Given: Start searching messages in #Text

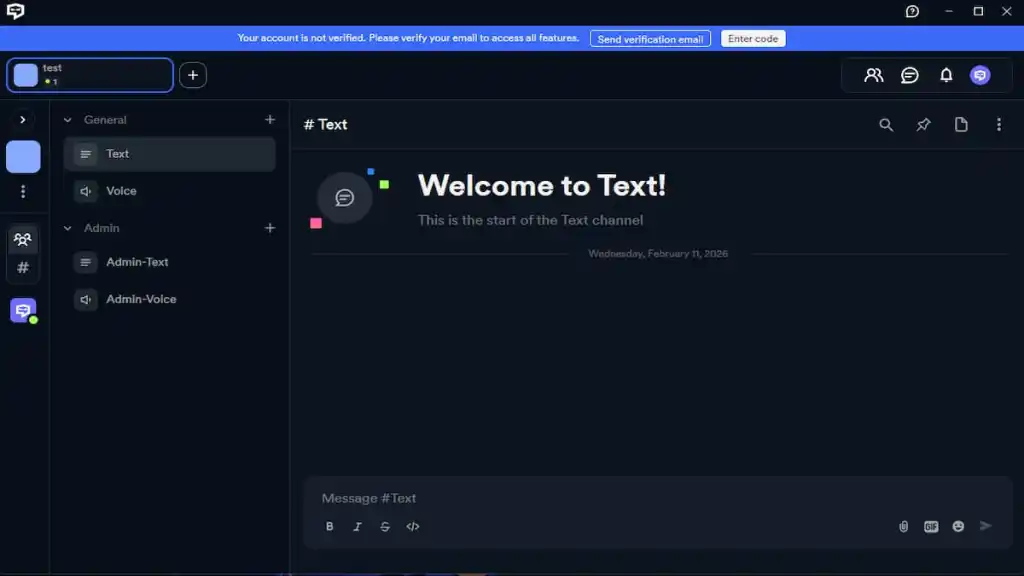Looking at the screenshot, I should click(886, 125).
